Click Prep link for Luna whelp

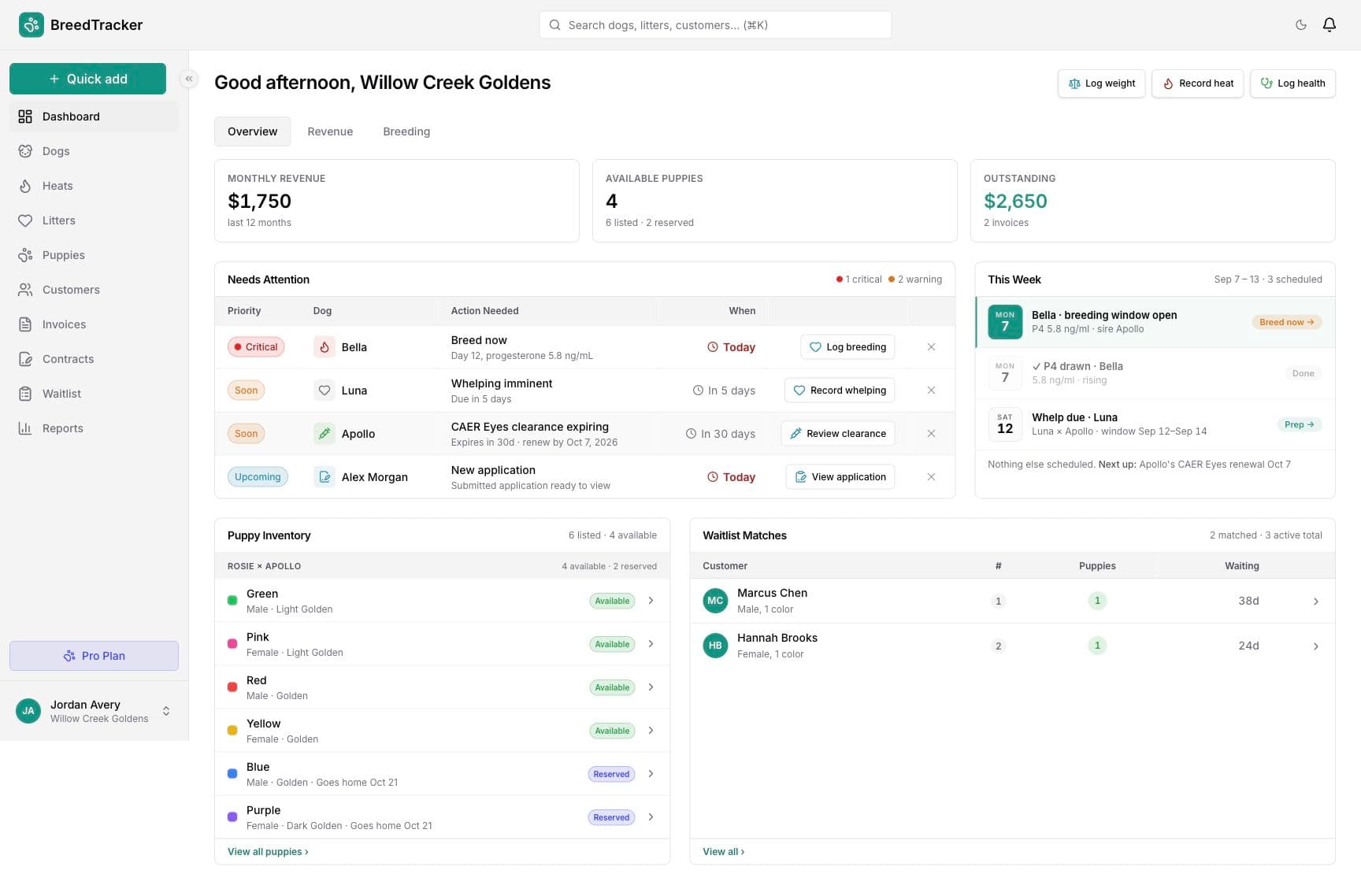pyautogui.click(x=1299, y=424)
